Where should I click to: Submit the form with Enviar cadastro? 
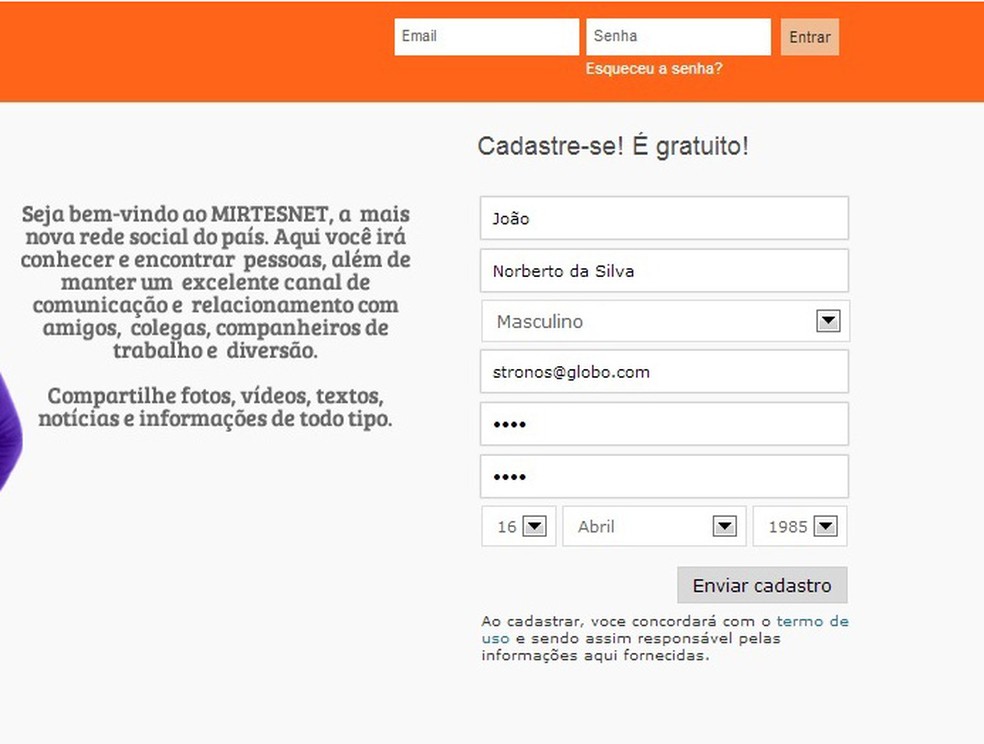click(x=762, y=585)
